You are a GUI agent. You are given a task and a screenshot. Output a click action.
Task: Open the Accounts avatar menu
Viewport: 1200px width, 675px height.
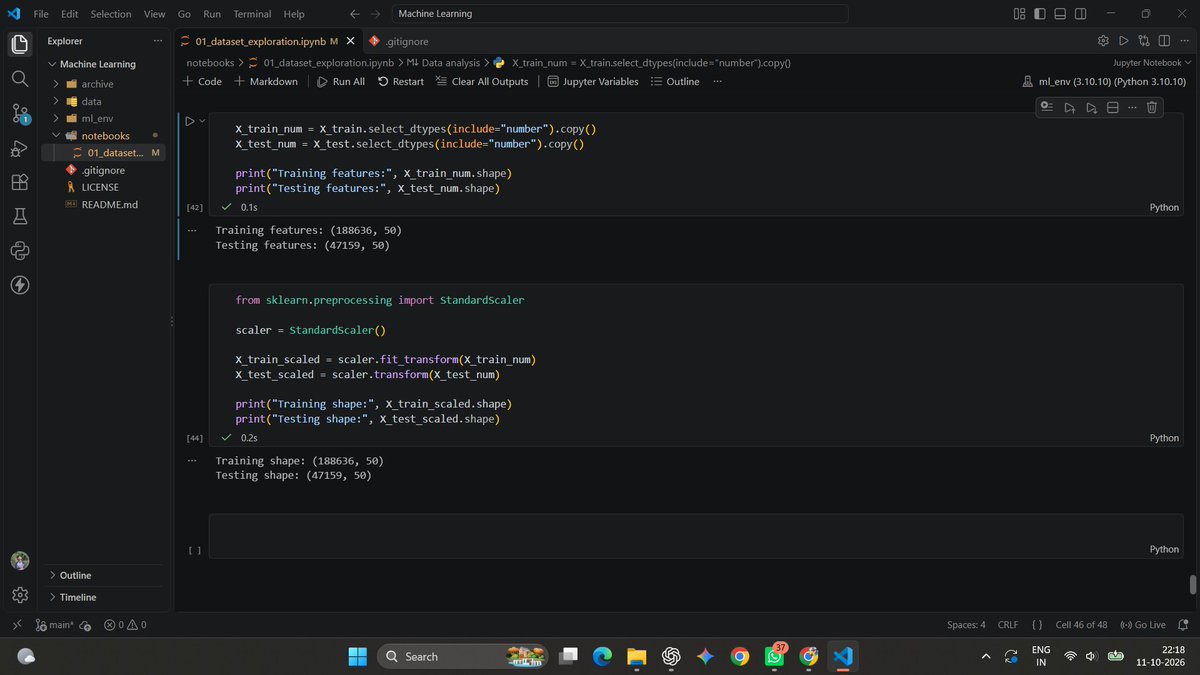19,561
